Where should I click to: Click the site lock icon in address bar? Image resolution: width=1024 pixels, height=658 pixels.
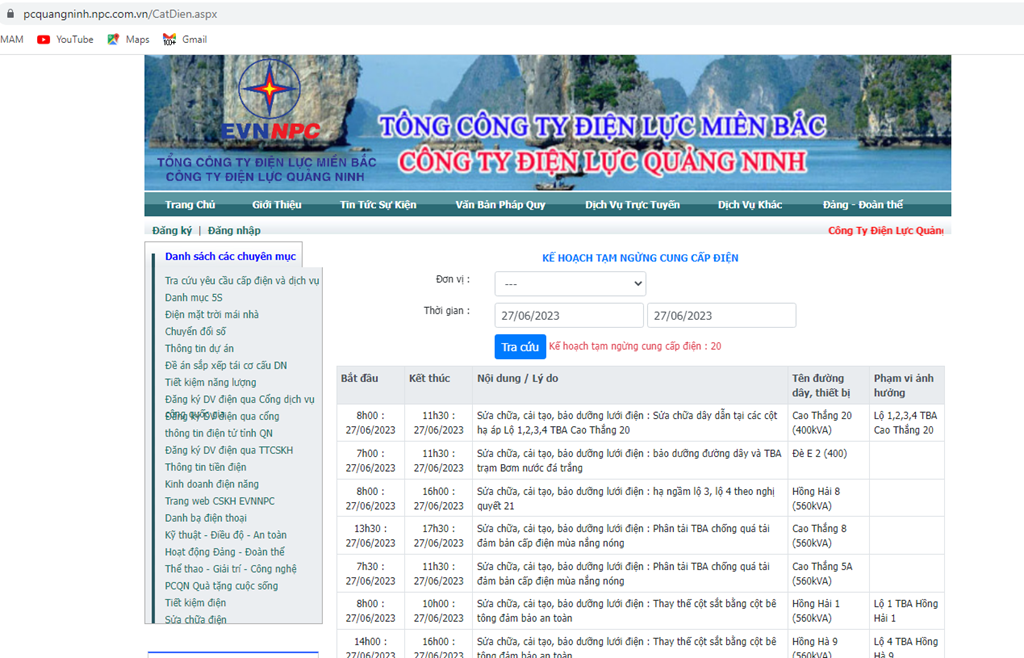point(10,14)
